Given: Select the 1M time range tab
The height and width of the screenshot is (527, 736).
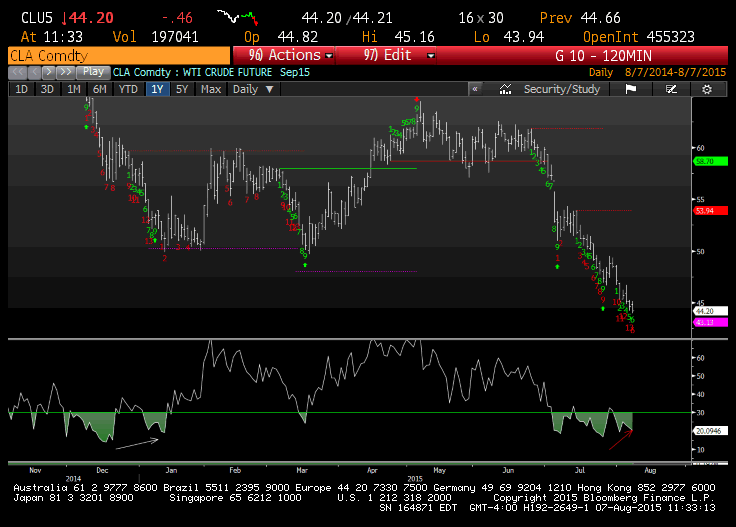Looking at the screenshot, I should (74, 89).
